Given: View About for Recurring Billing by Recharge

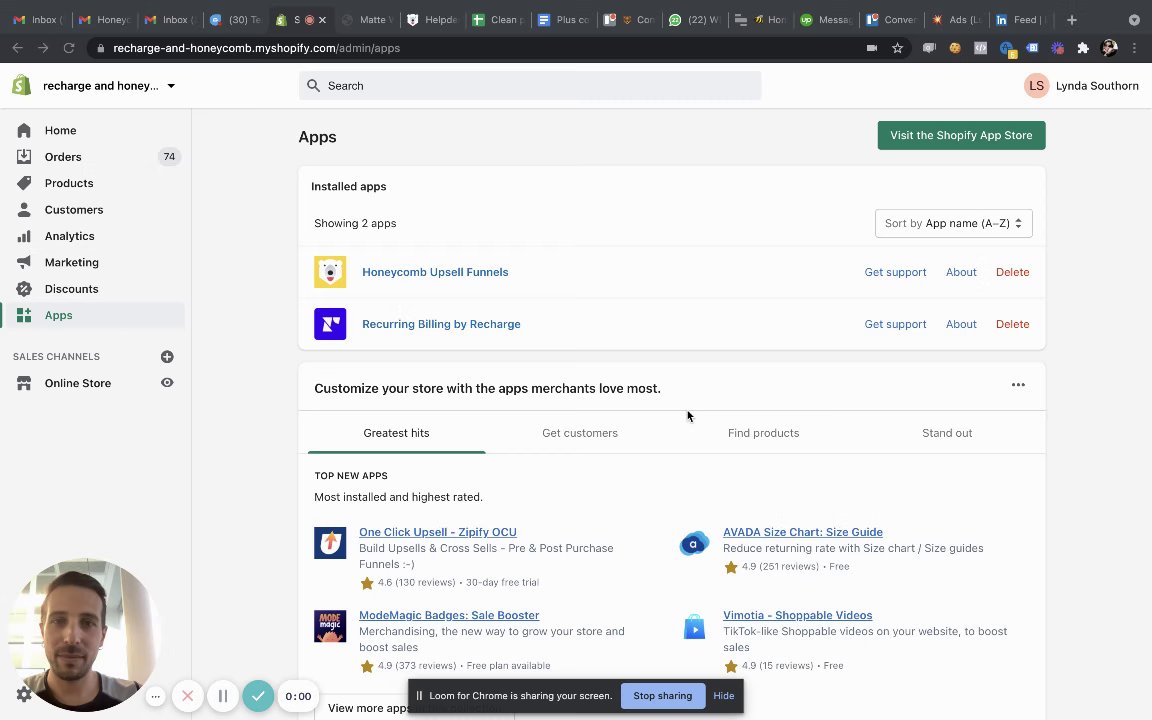Looking at the screenshot, I should tap(961, 324).
